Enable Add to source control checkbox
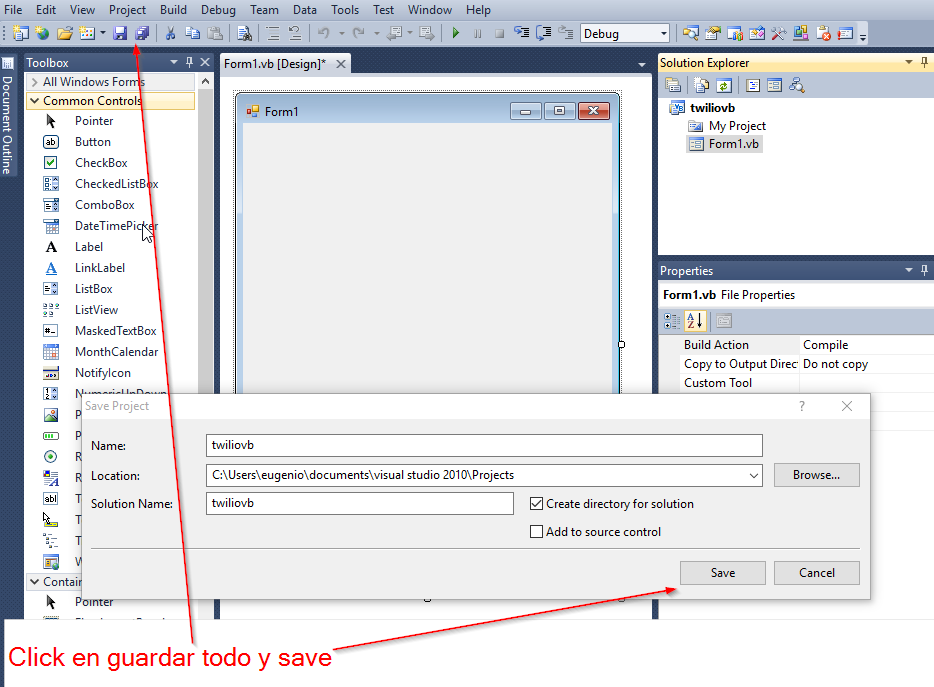The image size is (934, 687). click(537, 531)
